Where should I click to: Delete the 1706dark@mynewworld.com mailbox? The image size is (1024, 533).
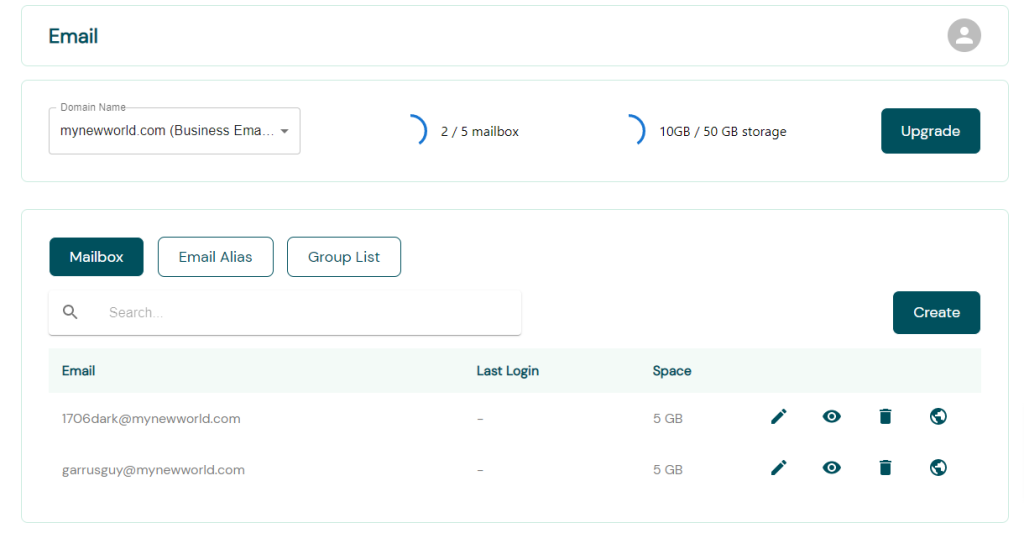885,417
